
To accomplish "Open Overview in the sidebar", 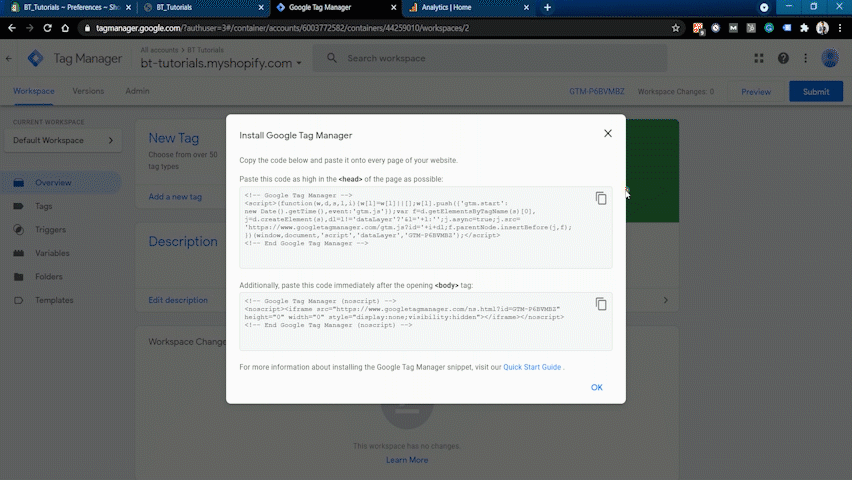I will point(61,183).
